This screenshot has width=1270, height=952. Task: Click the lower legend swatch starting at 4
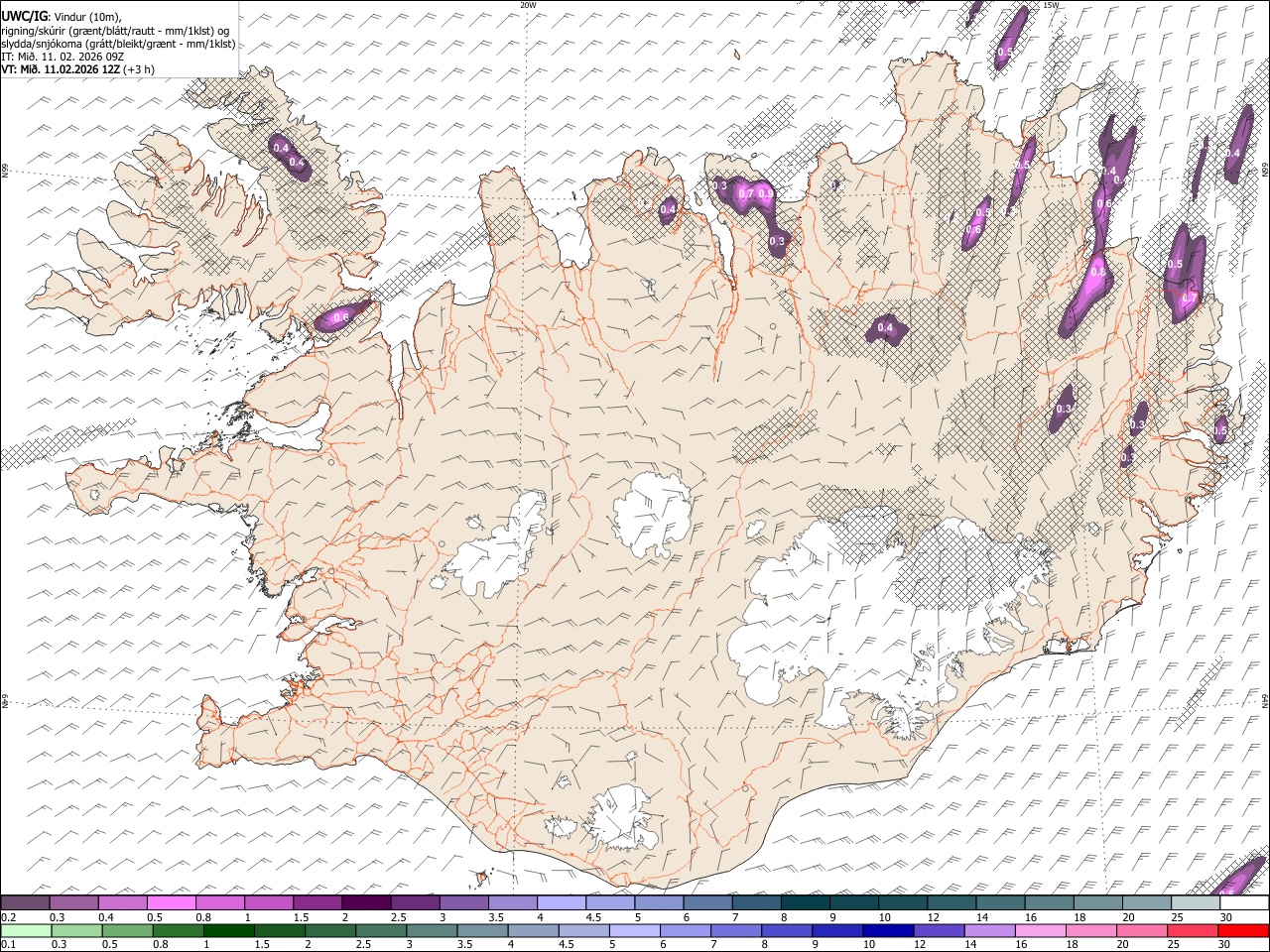coord(533,931)
